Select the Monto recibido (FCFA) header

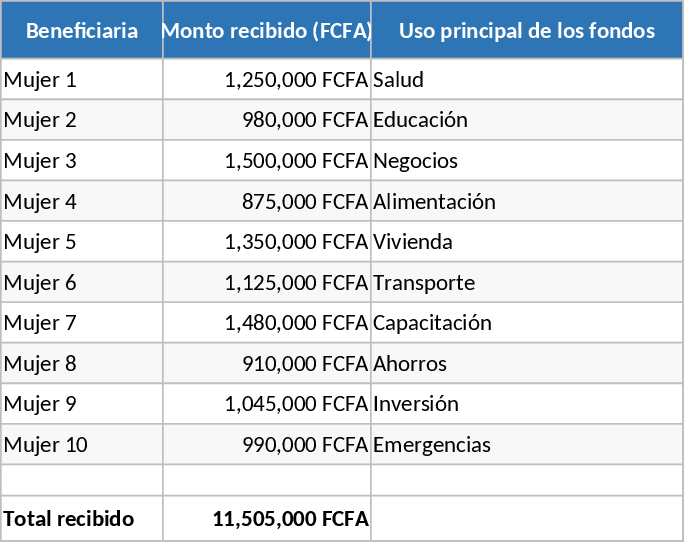click(x=266, y=30)
